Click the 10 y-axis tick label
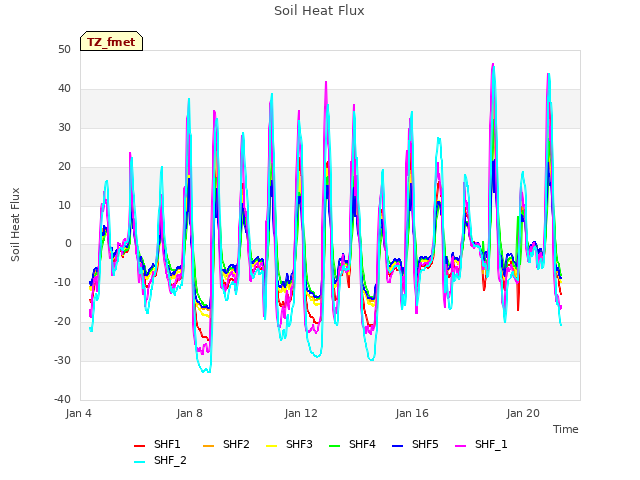Image resolution: width=640 pixels, height=480 pixels. (x=64, y=205)
